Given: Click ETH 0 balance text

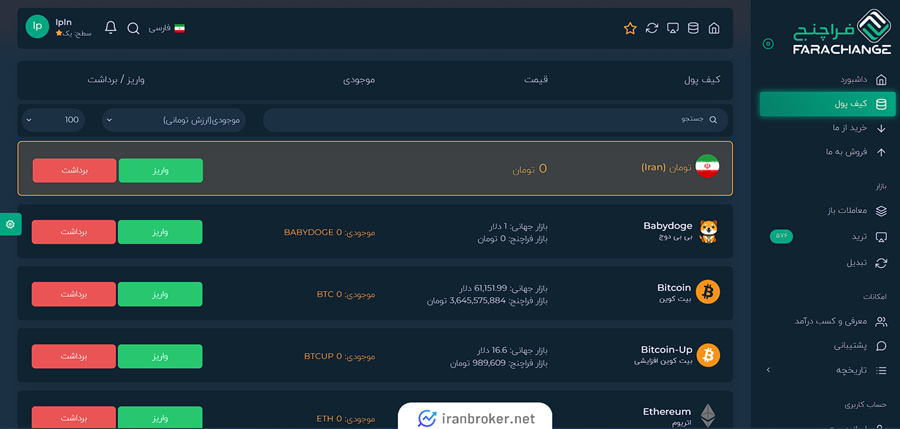Looking at the screenshot, I should 346,418.
